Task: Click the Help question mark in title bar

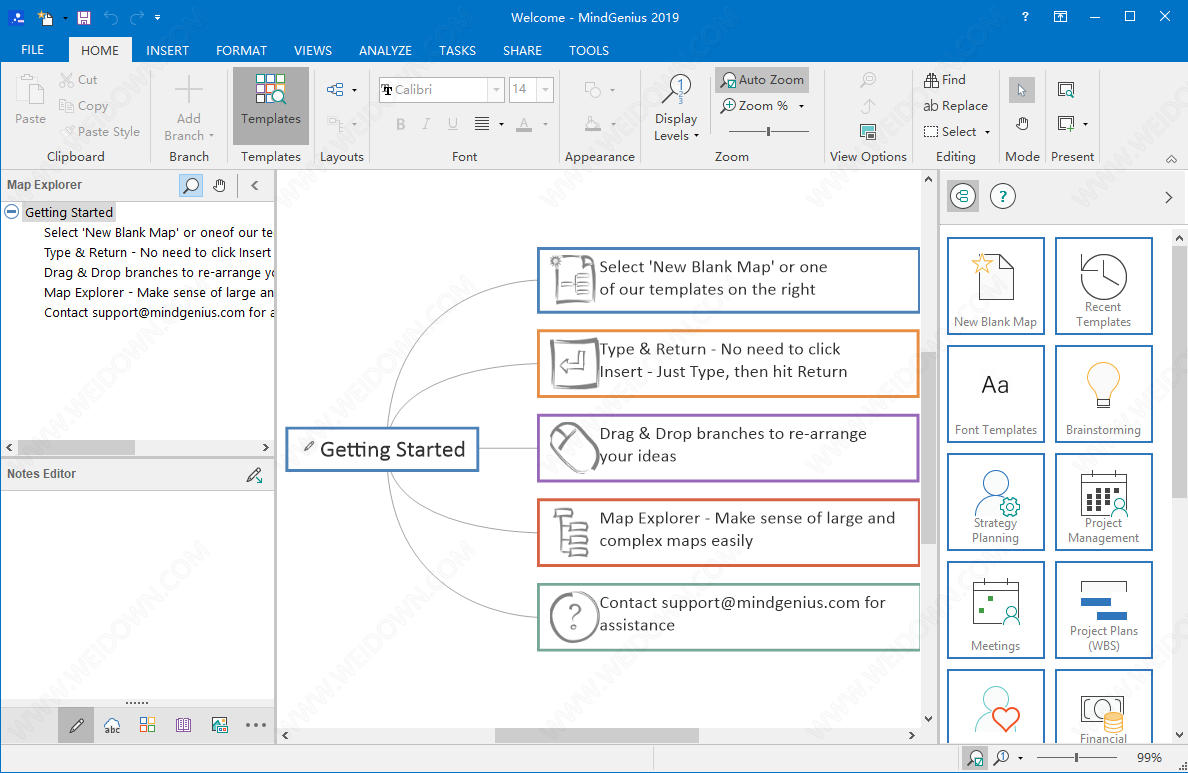Action: (x=1025, y=17)
